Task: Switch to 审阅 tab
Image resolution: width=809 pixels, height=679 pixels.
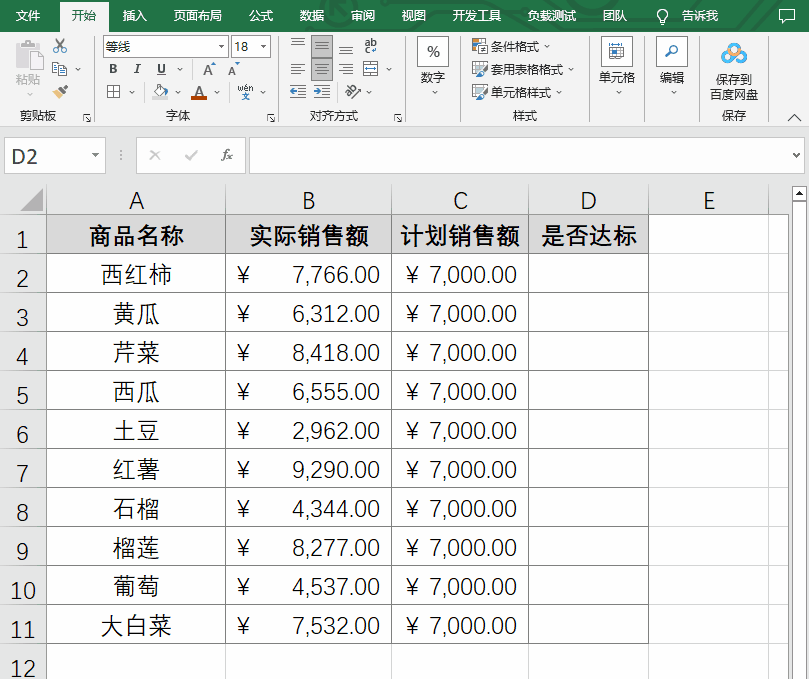Action: click(x=363, y=15)
